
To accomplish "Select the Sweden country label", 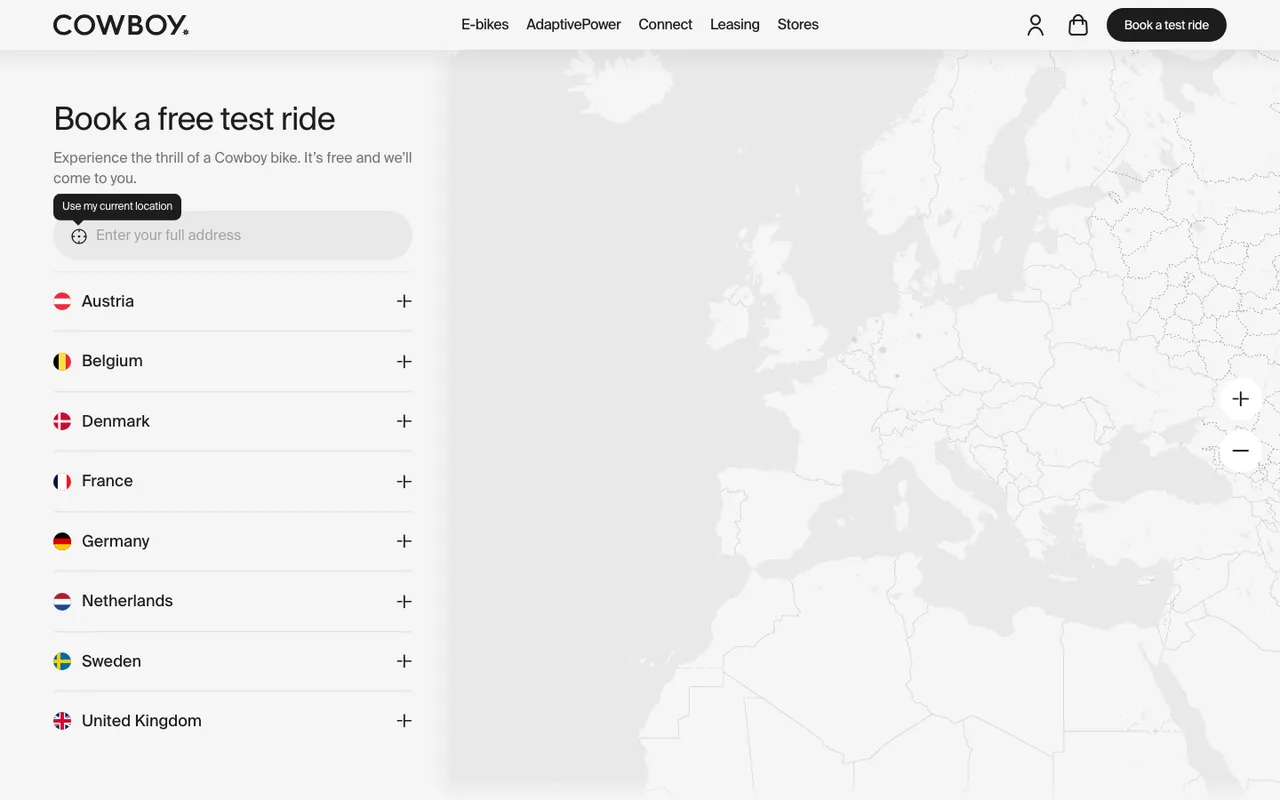I will click(111, 661).
